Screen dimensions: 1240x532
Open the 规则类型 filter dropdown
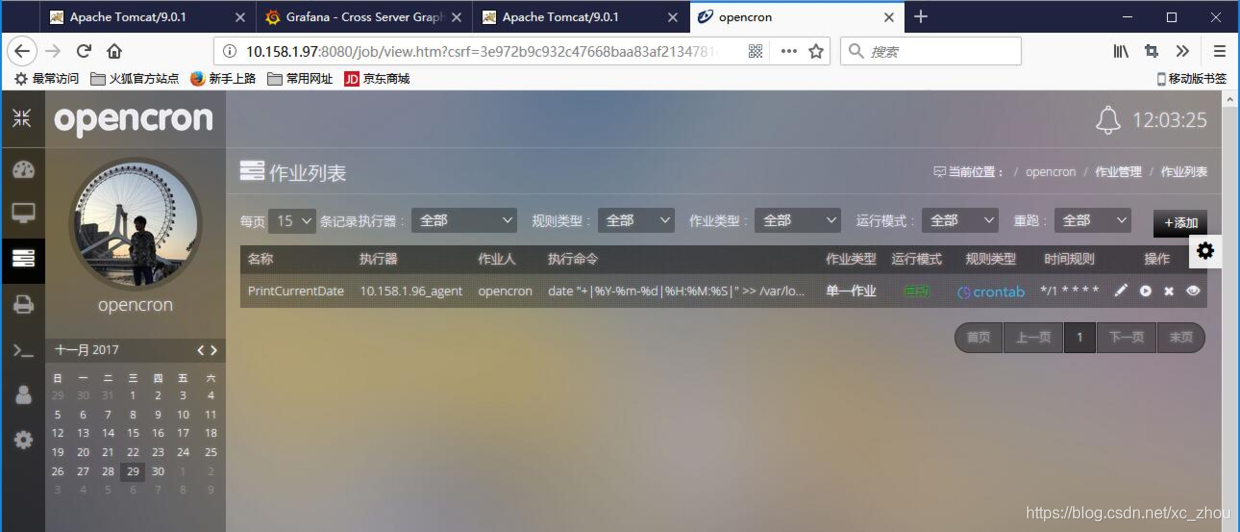636,221
